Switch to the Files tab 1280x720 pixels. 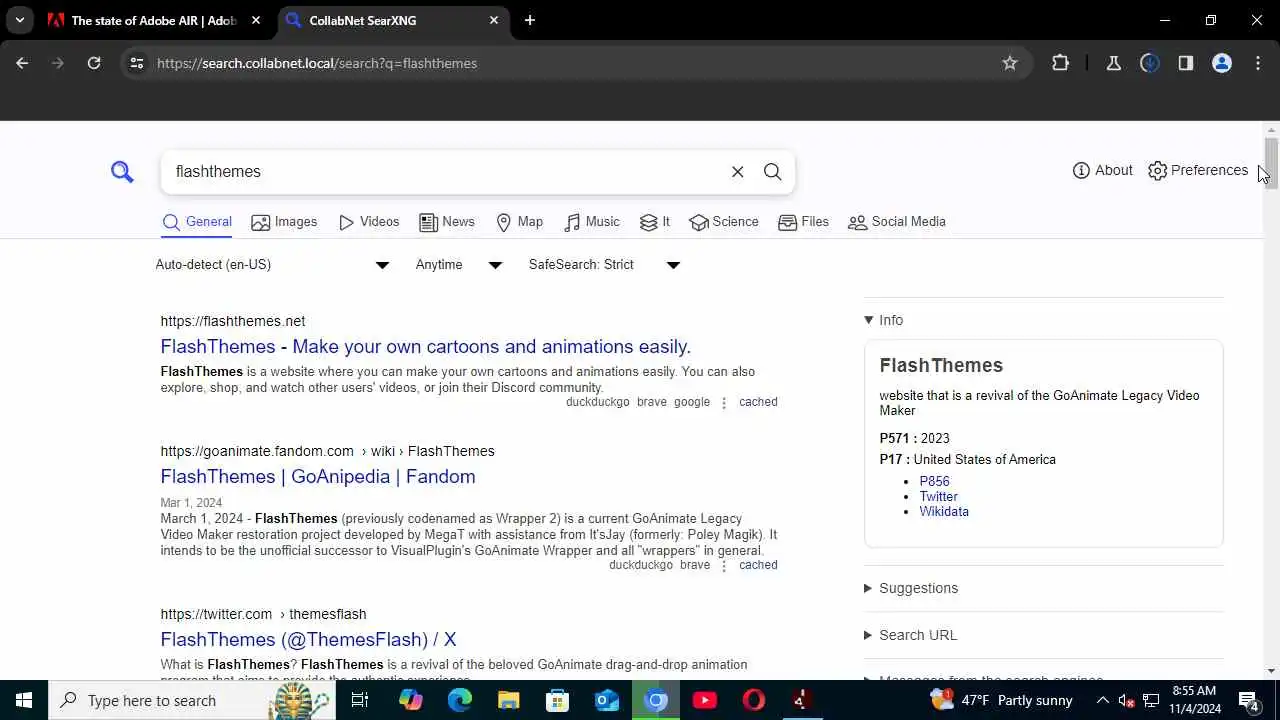(804, 222)
